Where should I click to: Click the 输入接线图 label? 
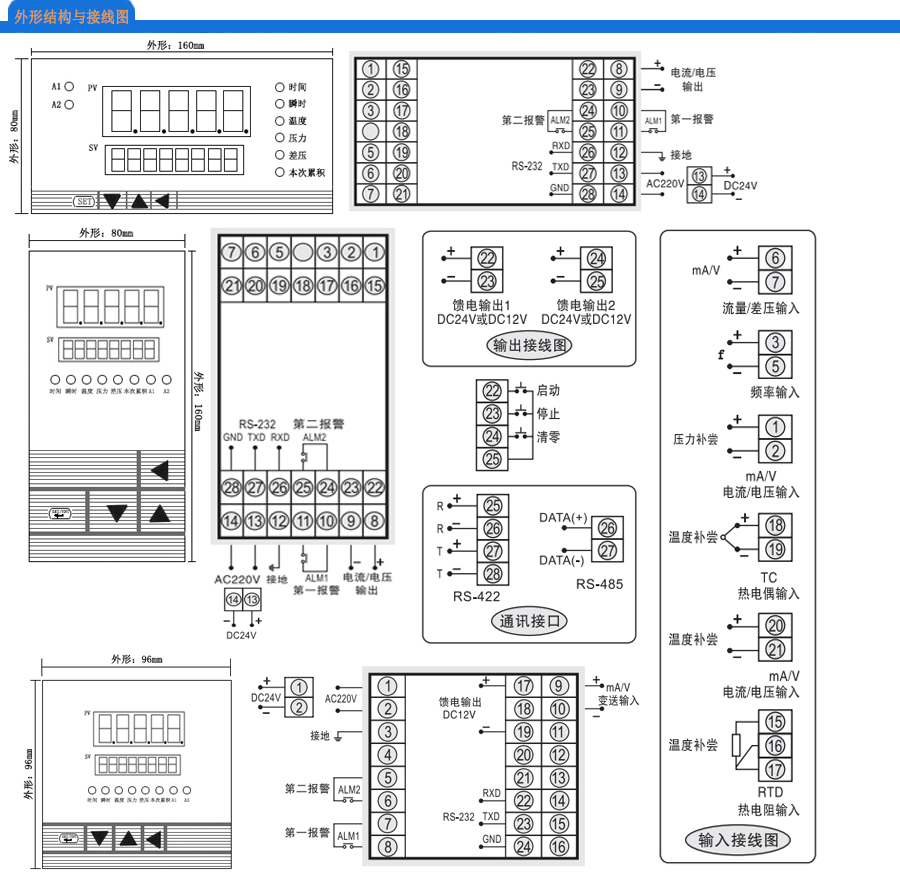click(x=738, y=840)
